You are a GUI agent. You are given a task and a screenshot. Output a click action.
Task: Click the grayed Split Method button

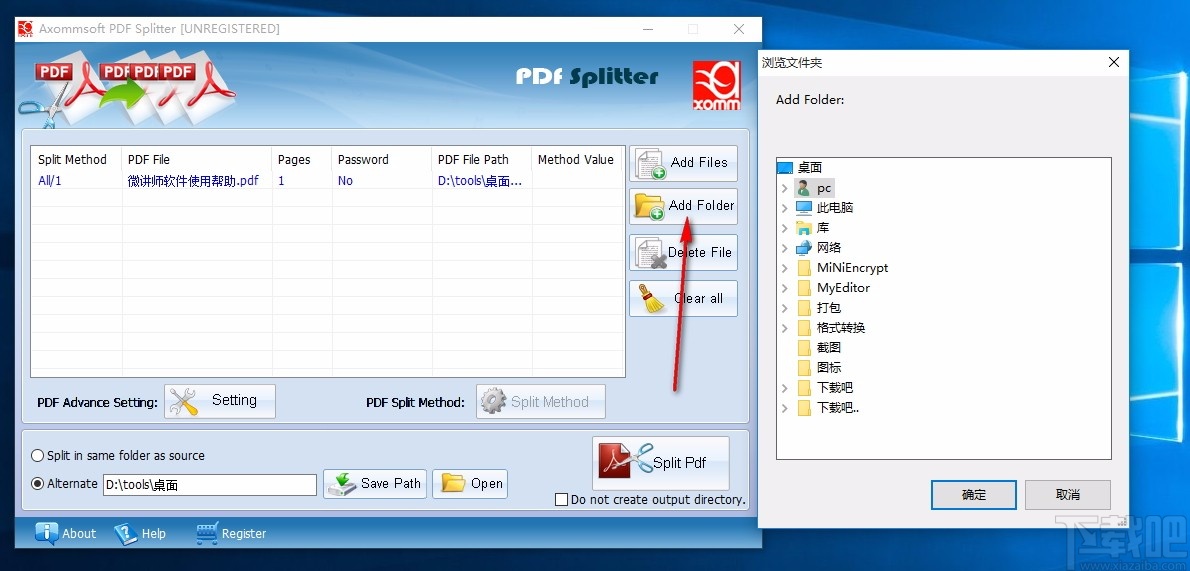540,402
